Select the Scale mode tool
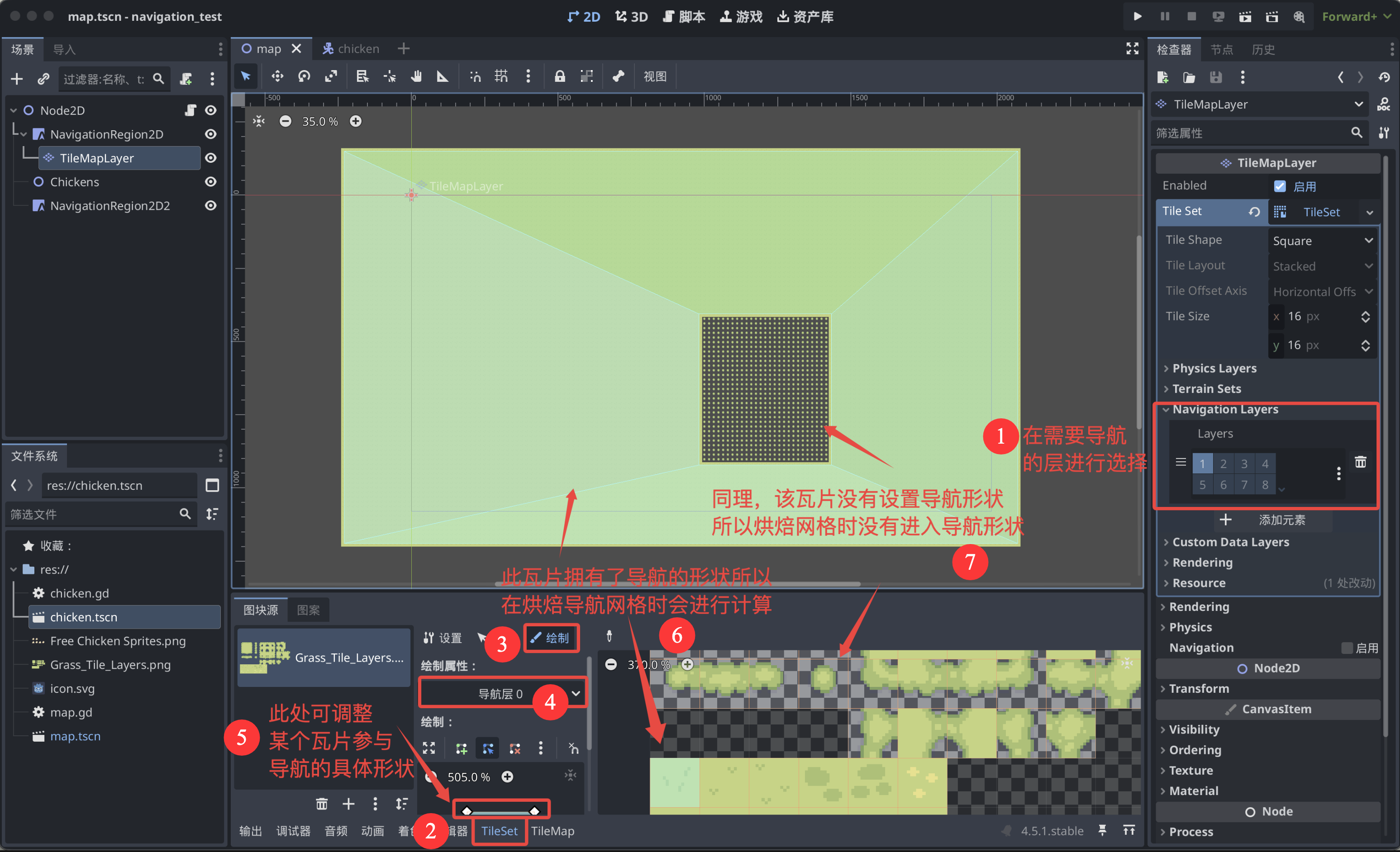This screenshot has height=852, width=1400. [331, 76]
